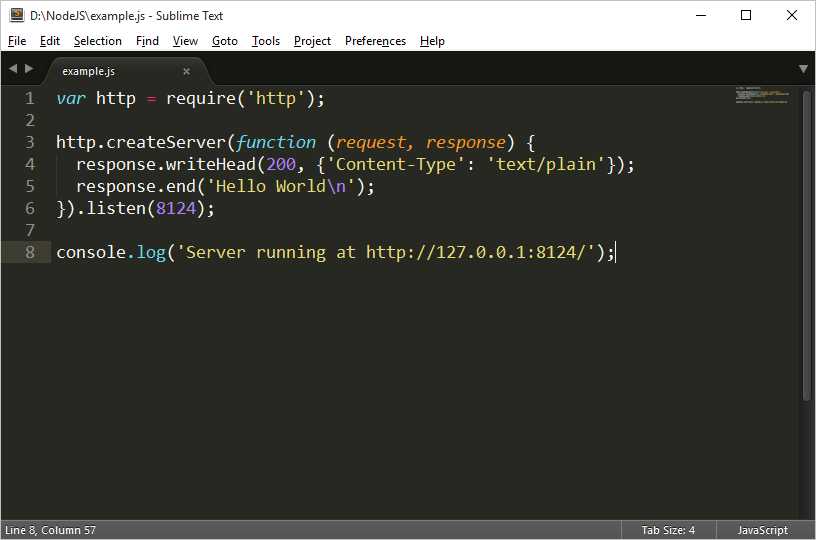The height and width of the screenshot is (540, 816).
Task: Open the Tab Size: 4 selector
Action: click(x=668, y=530)
